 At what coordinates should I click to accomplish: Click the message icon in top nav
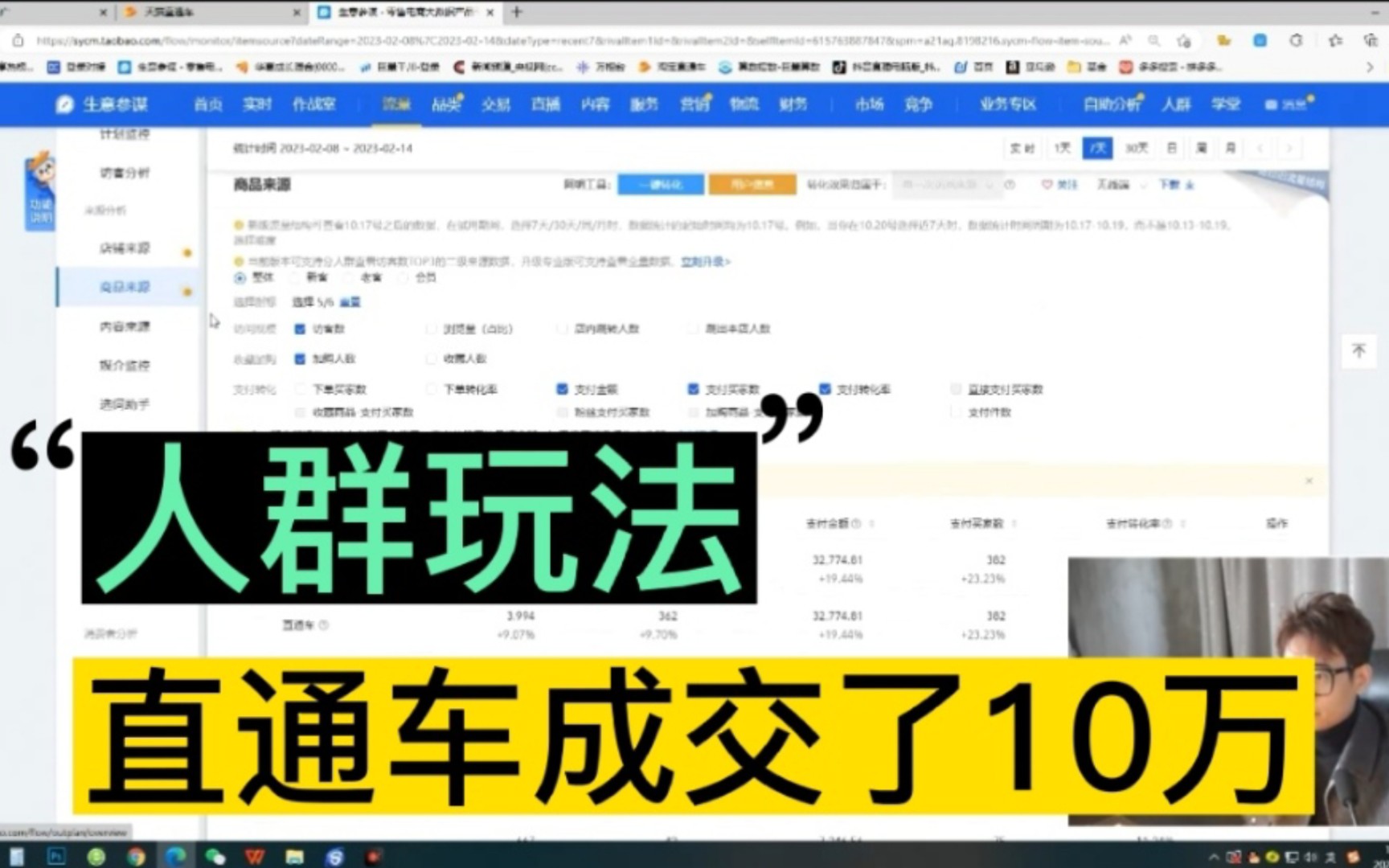1271,104
